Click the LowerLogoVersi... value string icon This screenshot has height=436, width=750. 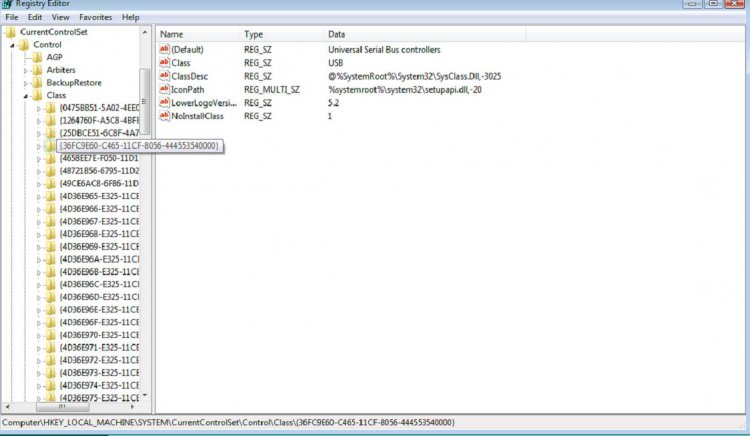coord(164,102)
